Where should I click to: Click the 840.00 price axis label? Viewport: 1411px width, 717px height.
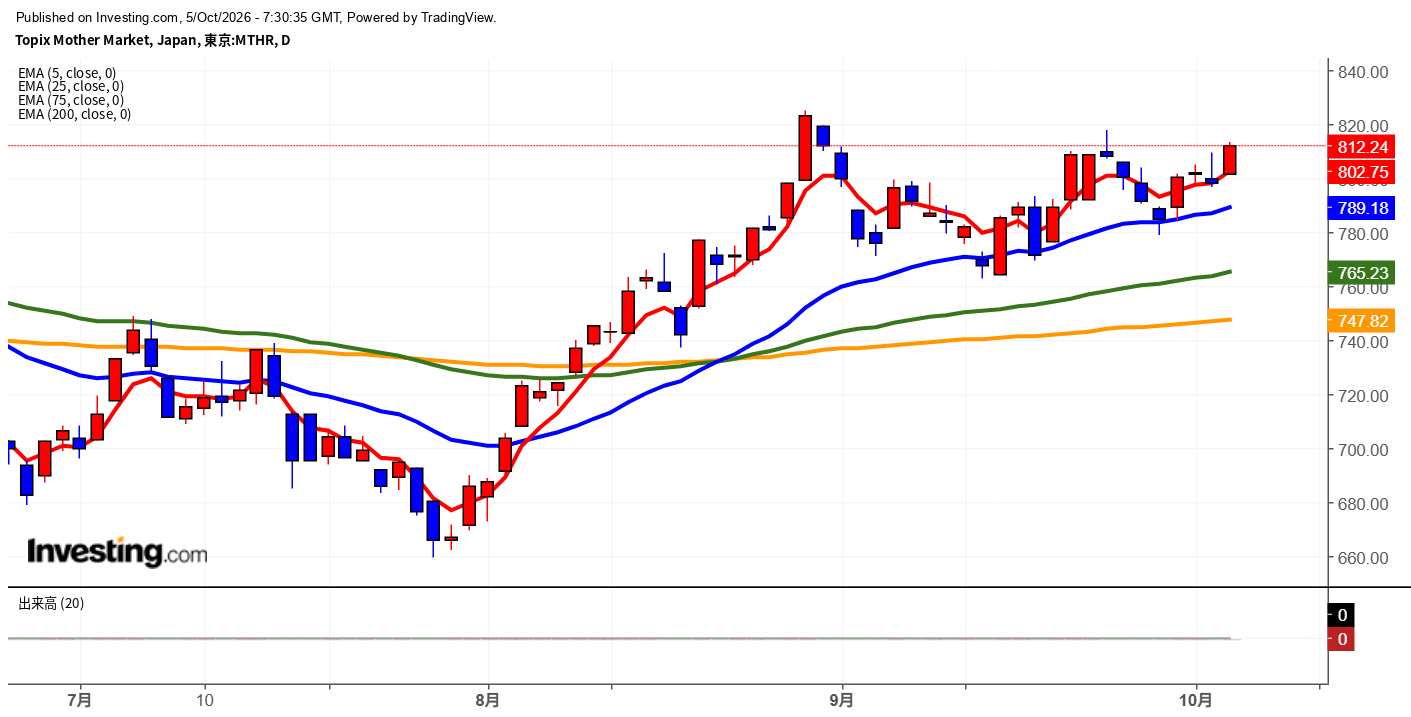1363,72
